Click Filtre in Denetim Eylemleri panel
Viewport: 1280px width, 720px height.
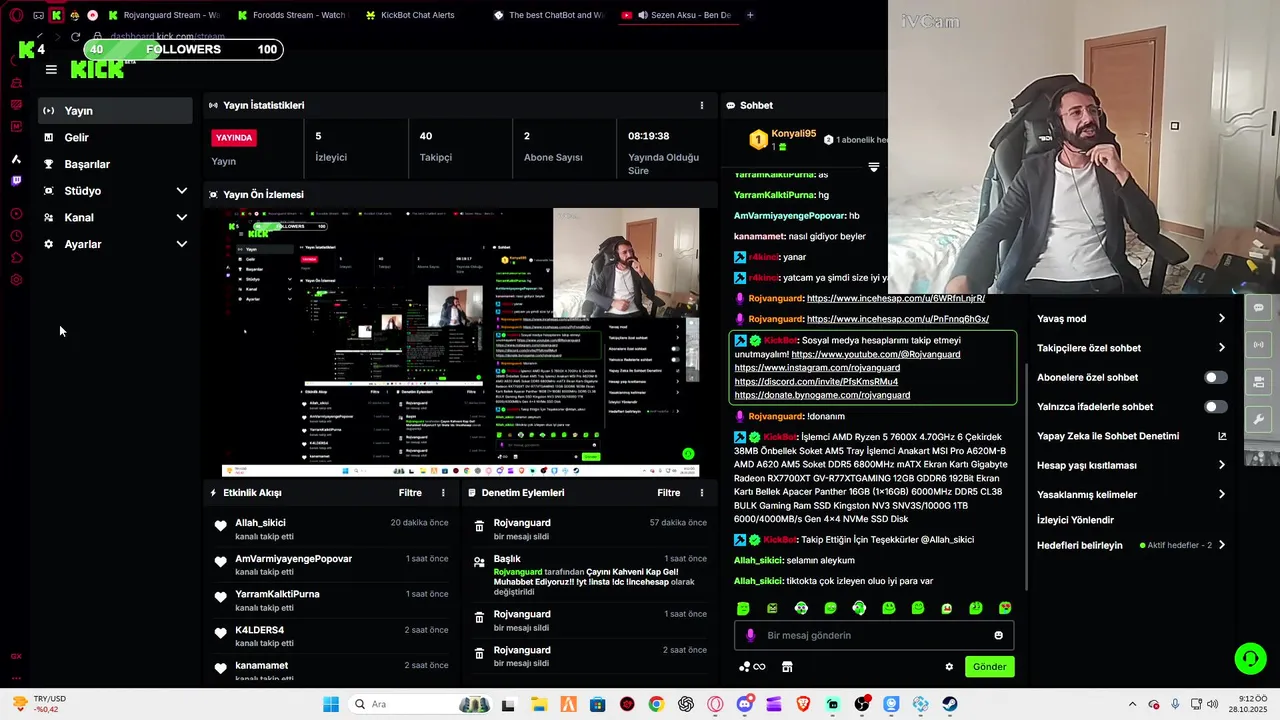click(x=669, y=493)
